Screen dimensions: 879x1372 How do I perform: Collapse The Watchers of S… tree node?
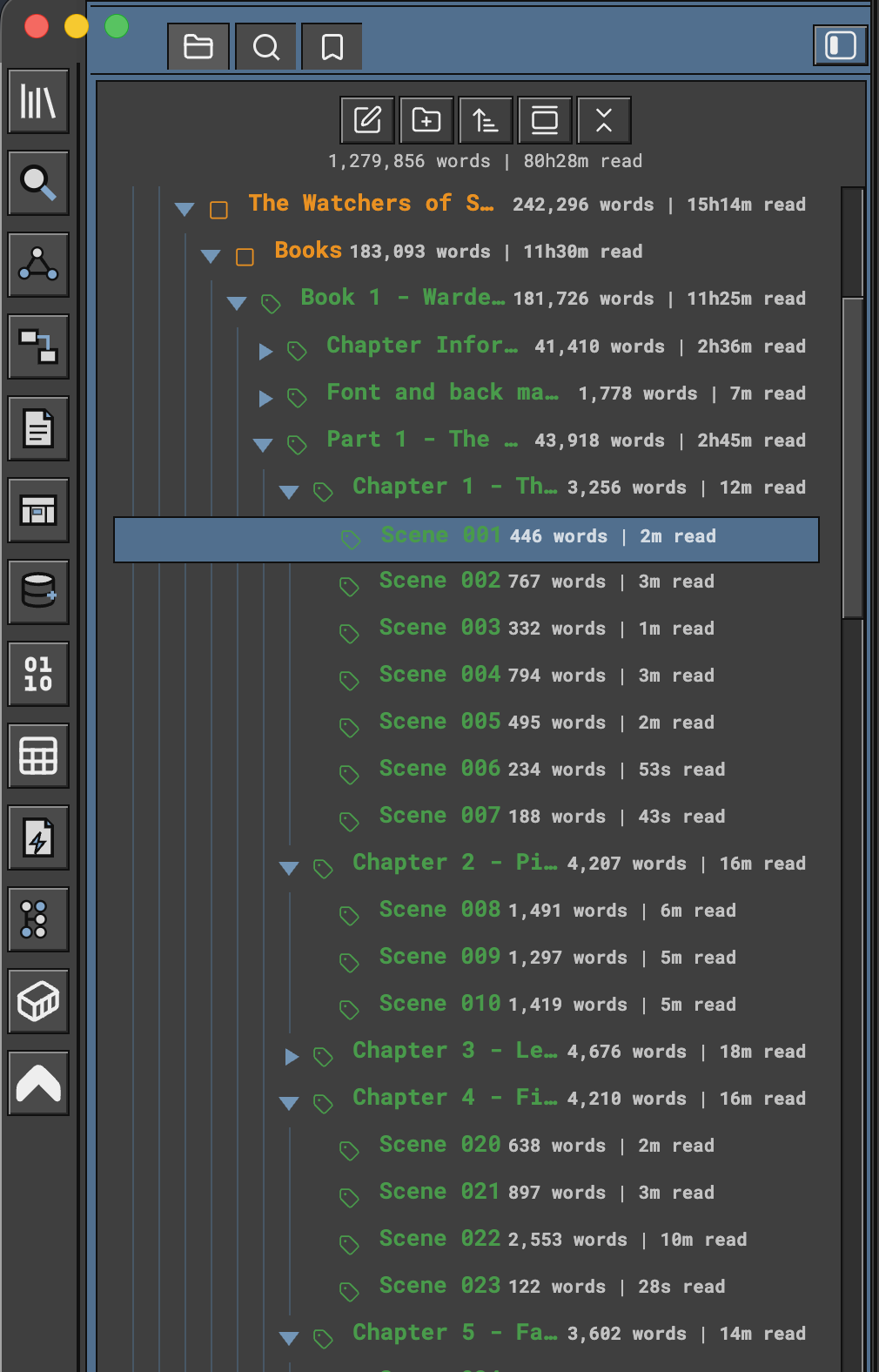pyautogui.click(x=185, y=209)
